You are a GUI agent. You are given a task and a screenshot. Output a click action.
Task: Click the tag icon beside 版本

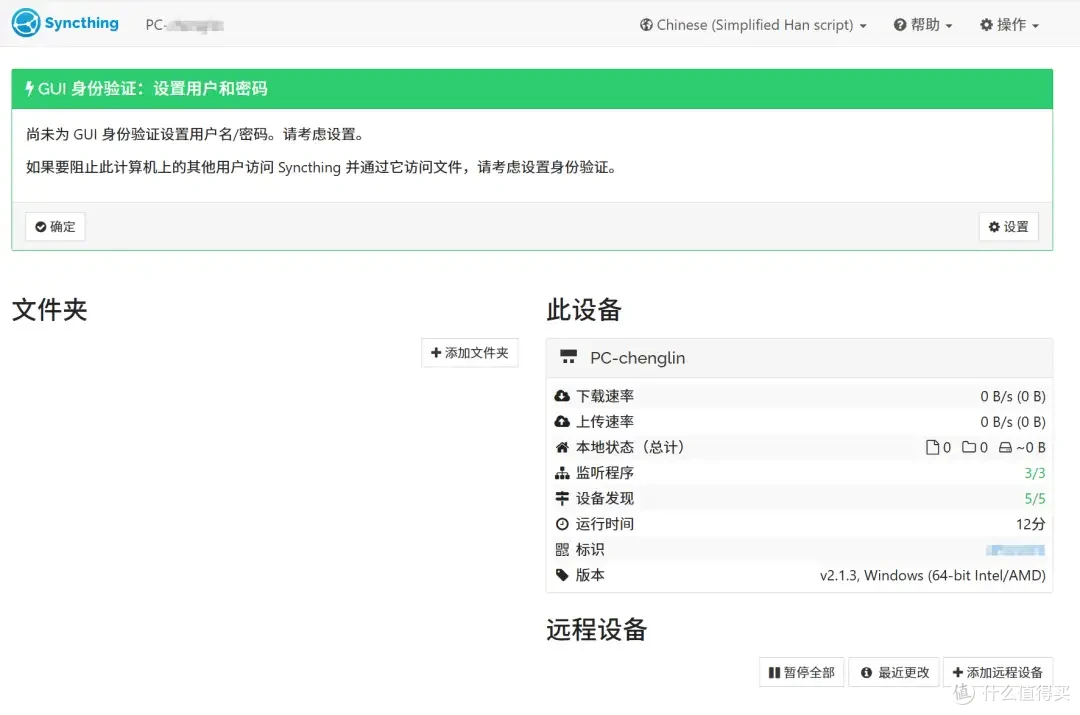[x=562, y=575]
